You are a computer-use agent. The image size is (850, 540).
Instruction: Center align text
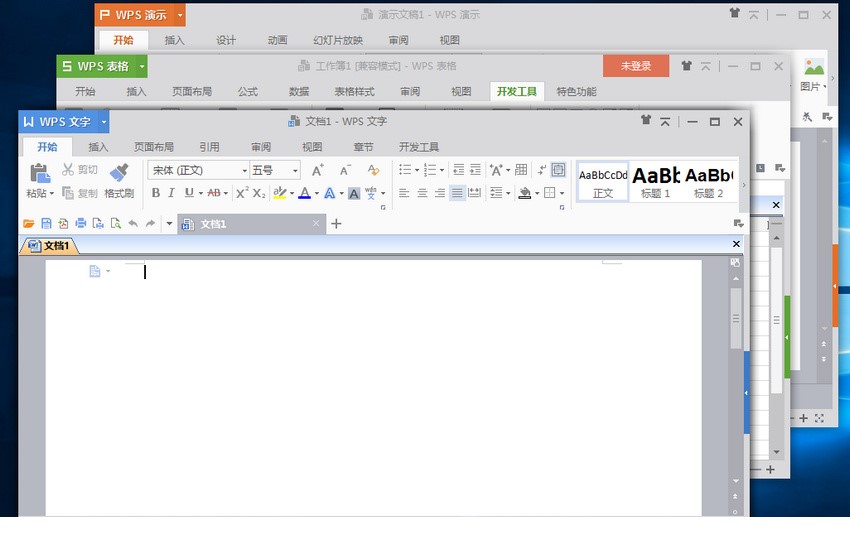click(x=422, y=192)
